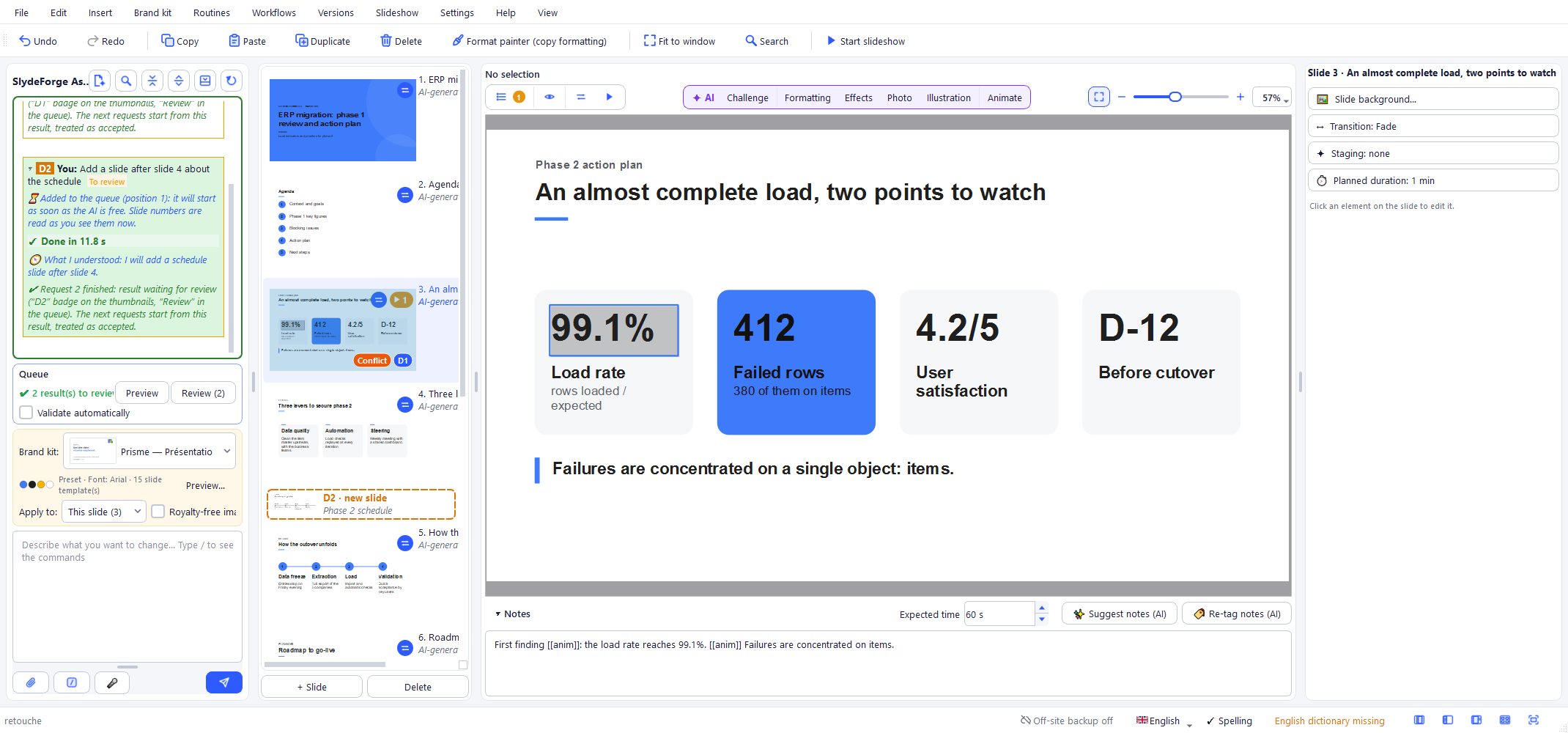
Task: Open the English language dropdown
Action: 1164,721
